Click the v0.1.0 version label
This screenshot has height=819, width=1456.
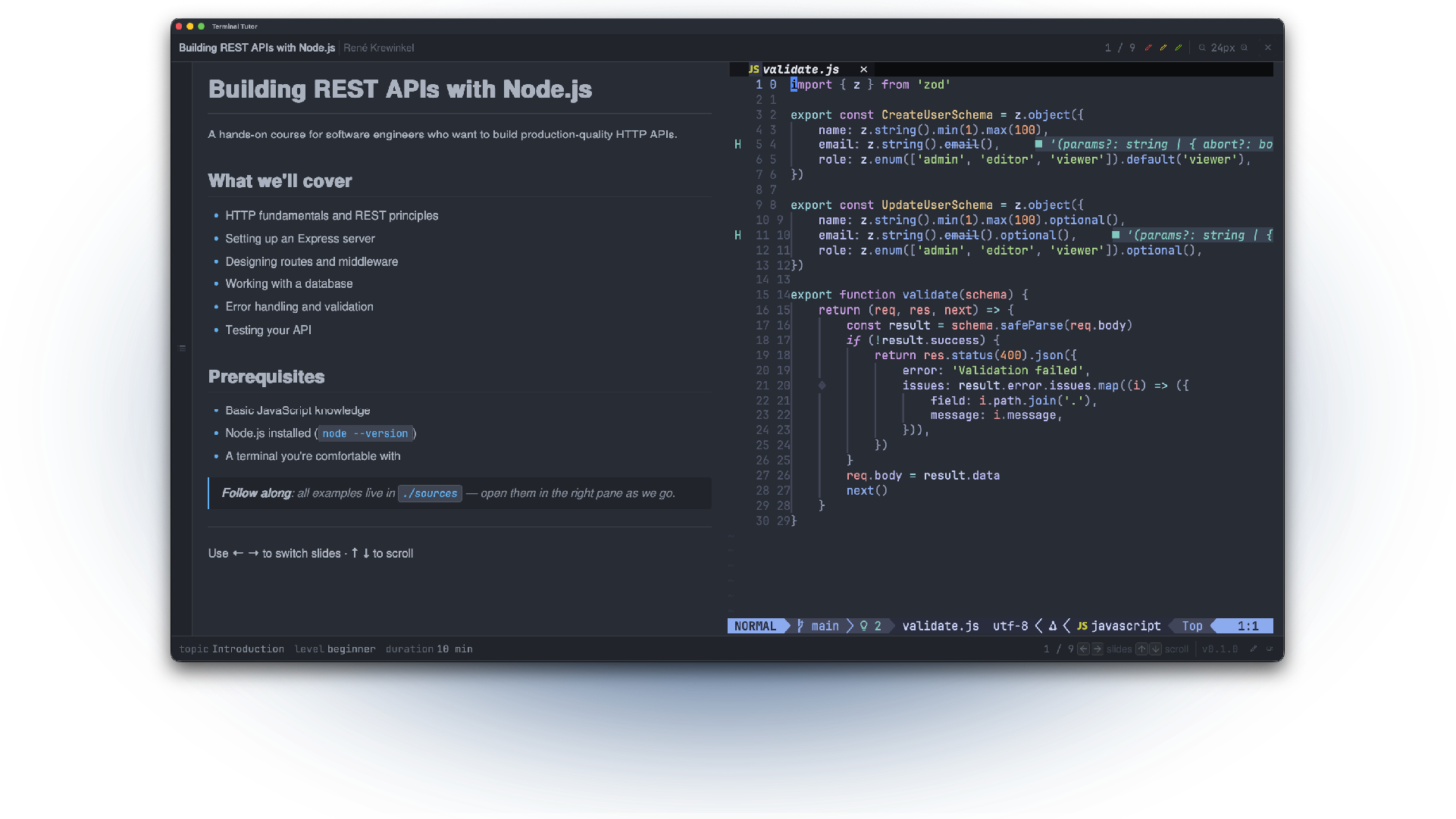click(x=1220, y=649)
